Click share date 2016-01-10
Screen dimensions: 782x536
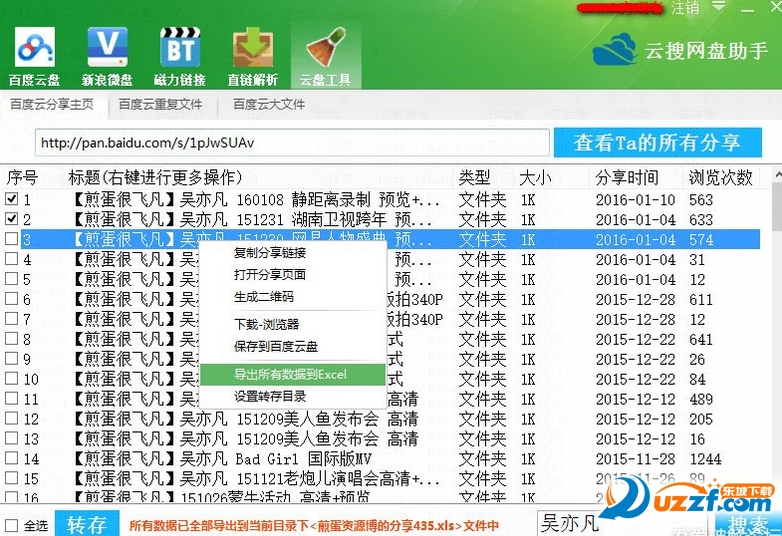(635, 199)
